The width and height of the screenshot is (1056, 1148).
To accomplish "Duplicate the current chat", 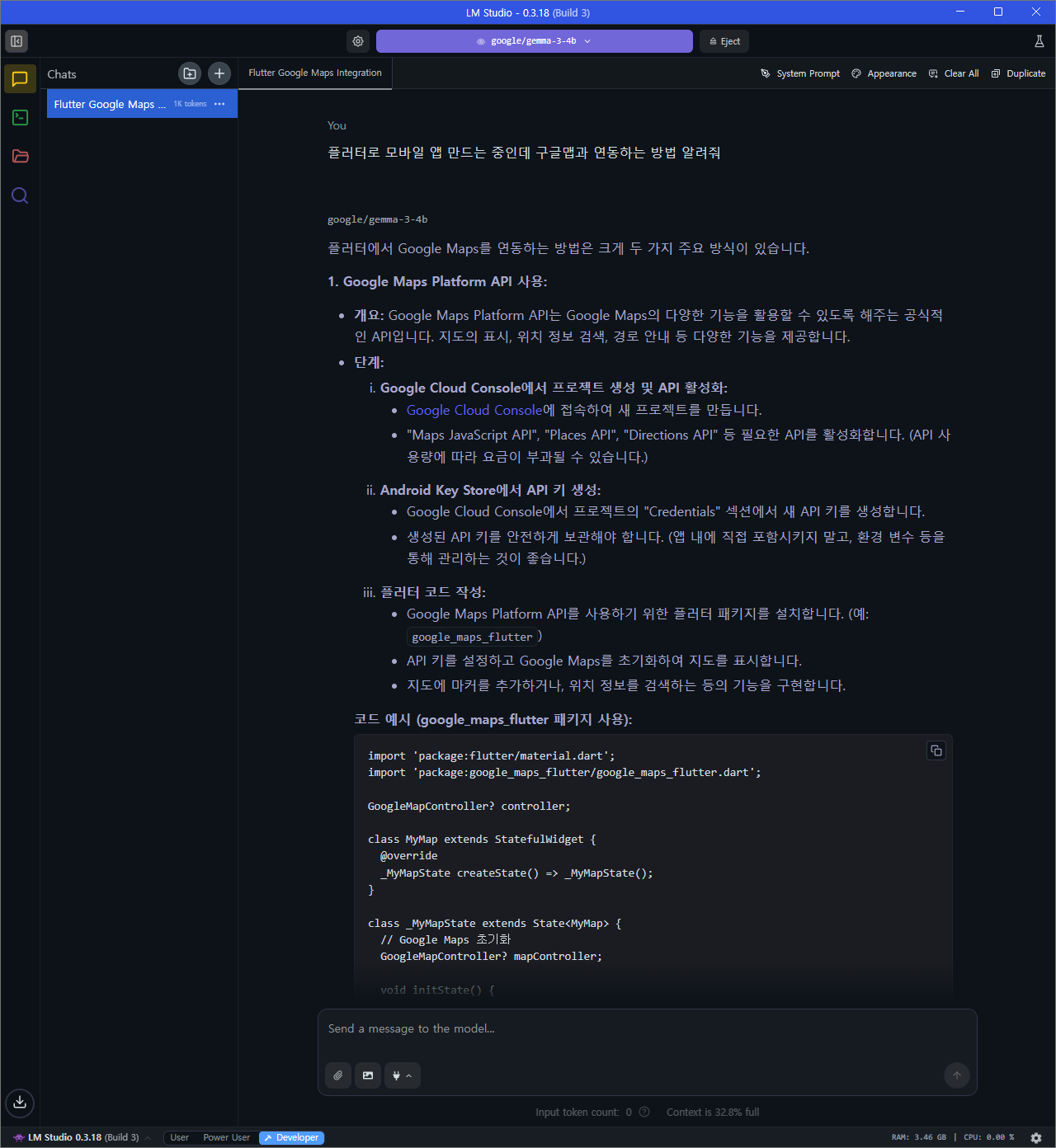I will 1019,73.
